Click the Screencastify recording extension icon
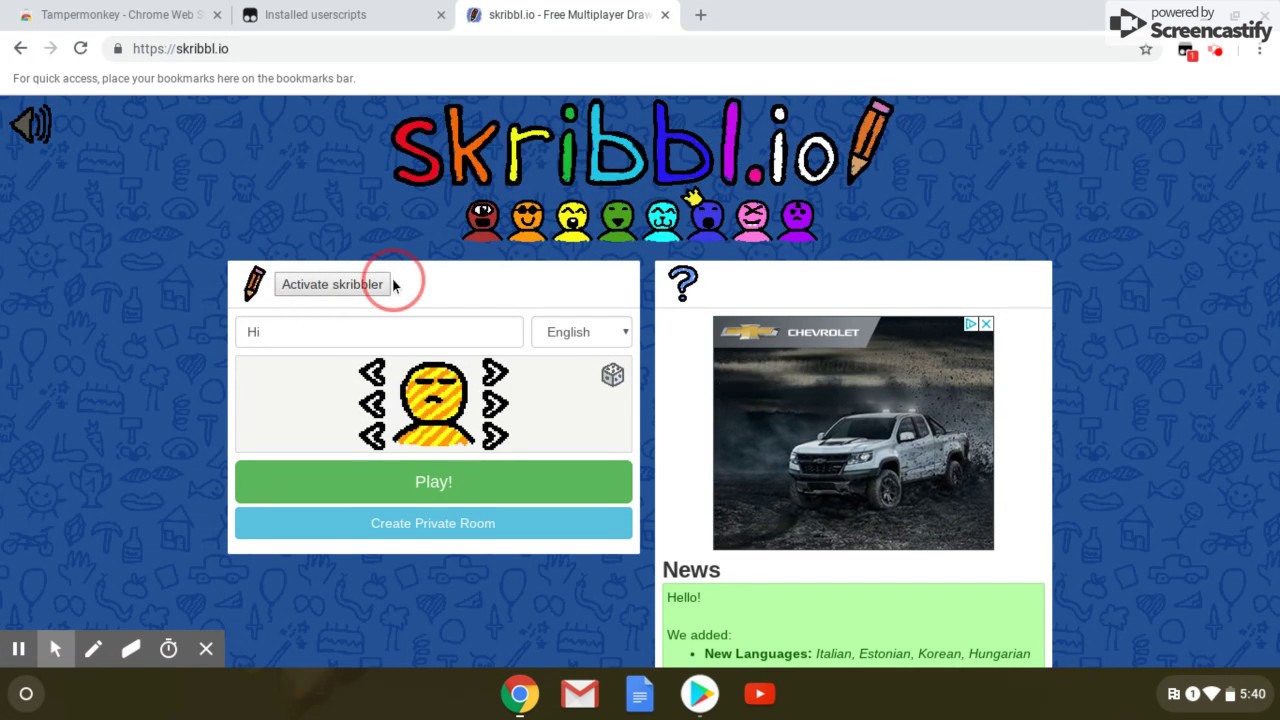1280x720 pixels. [x=1215, y=51]
